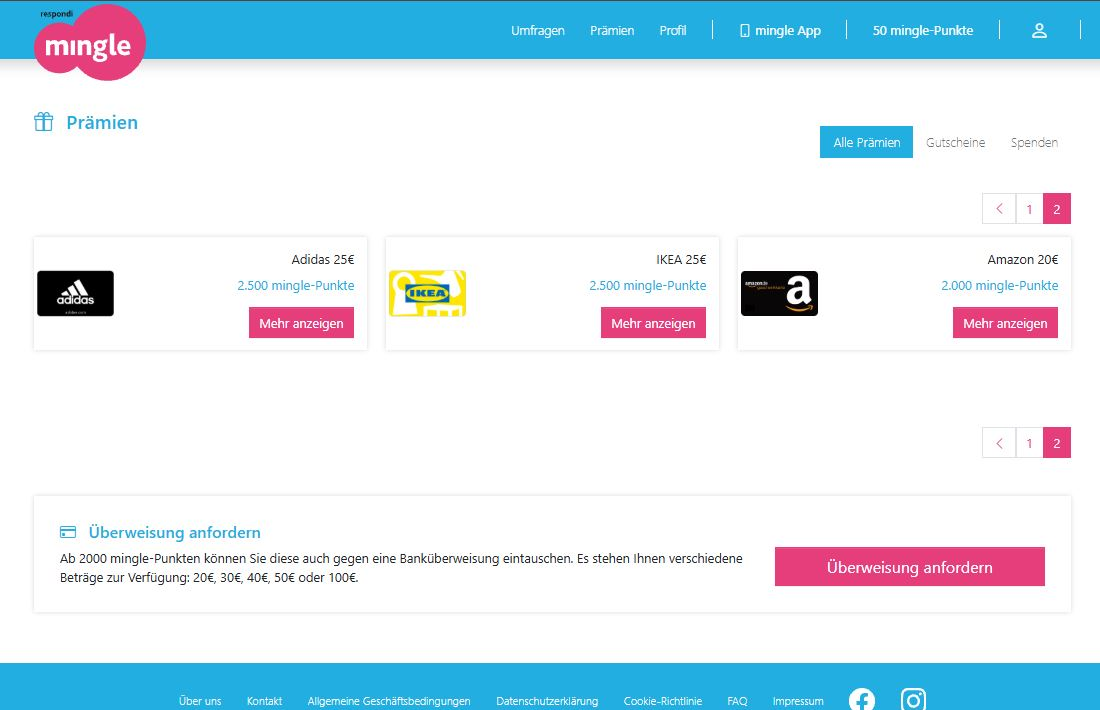The image size is (1100, 710).
Task: Click the IKEA 25€ title
Action: (681, 260)
